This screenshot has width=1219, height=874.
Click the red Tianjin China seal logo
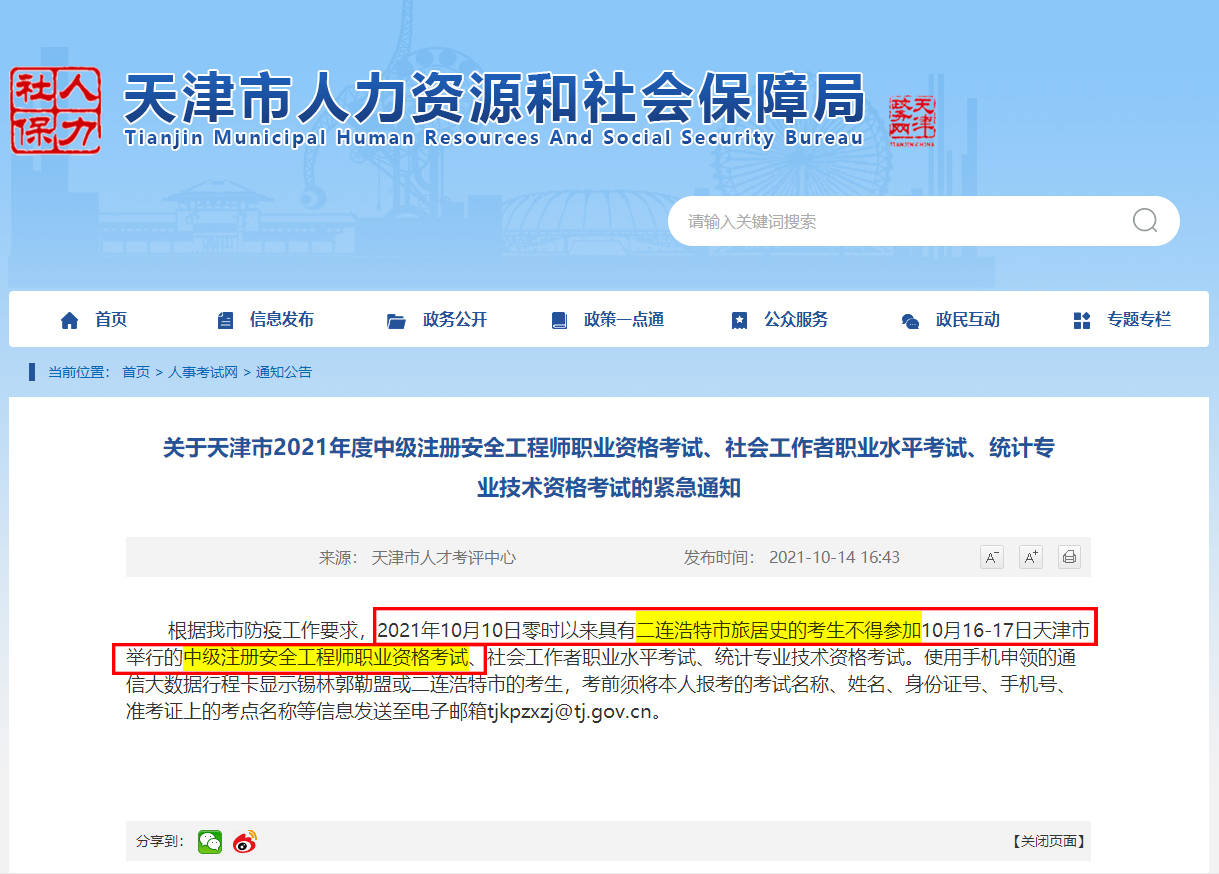point(911,122)
